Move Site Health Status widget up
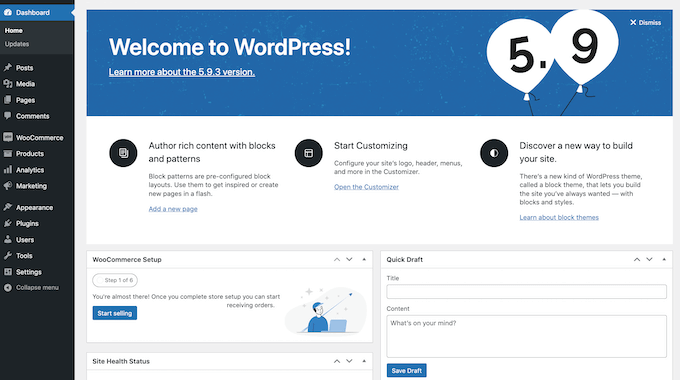This screenshot has height=380, width=680. 337,361
